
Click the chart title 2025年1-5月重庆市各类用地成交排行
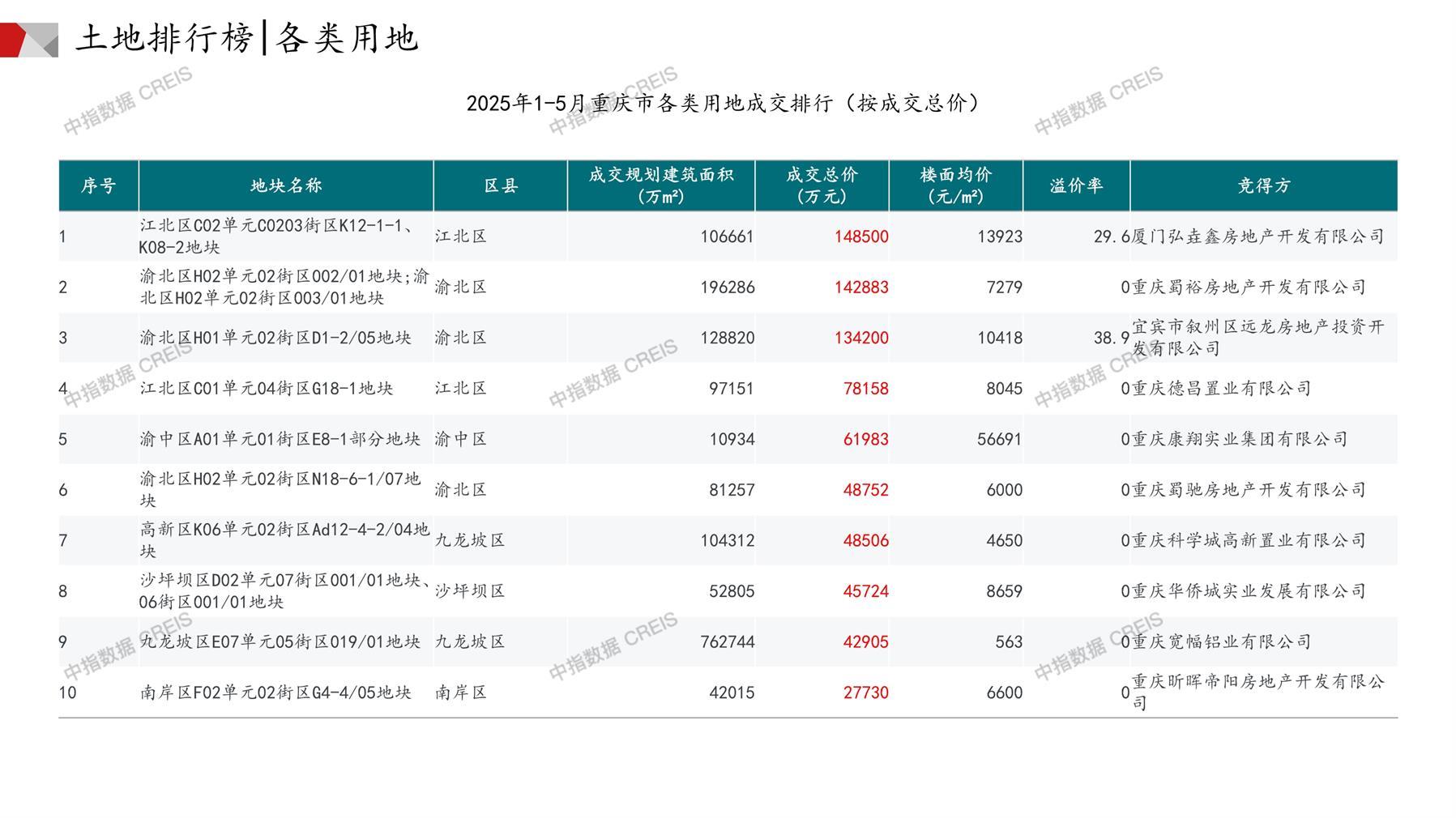pyautogui.click(x=723, y=103)
